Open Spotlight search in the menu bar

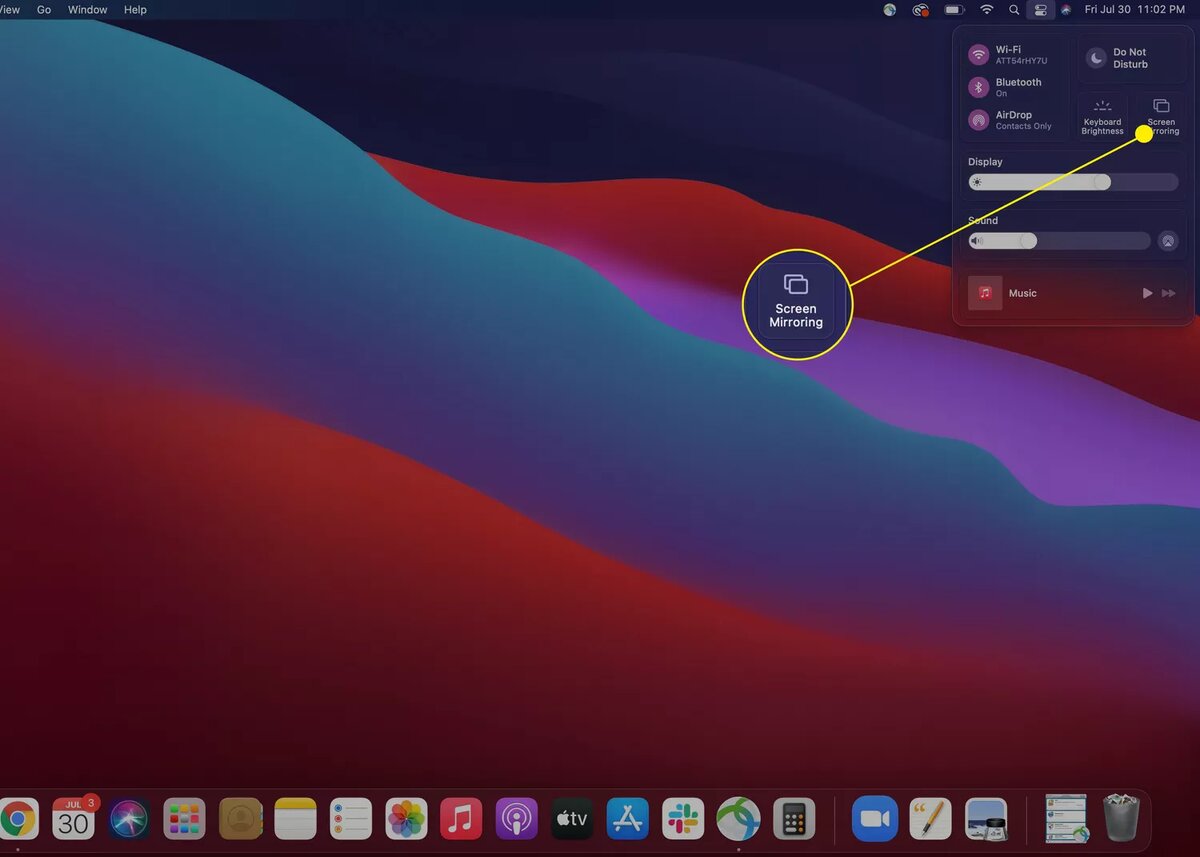point(1014,10)
